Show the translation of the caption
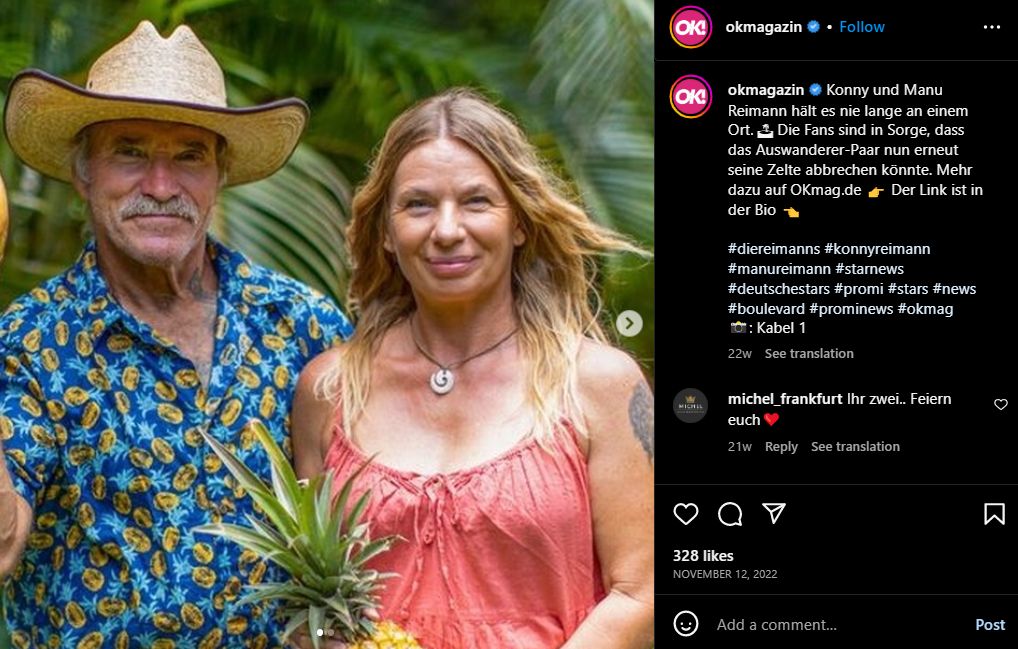This screenshot has height=649, width=1018. coord(809,353)
